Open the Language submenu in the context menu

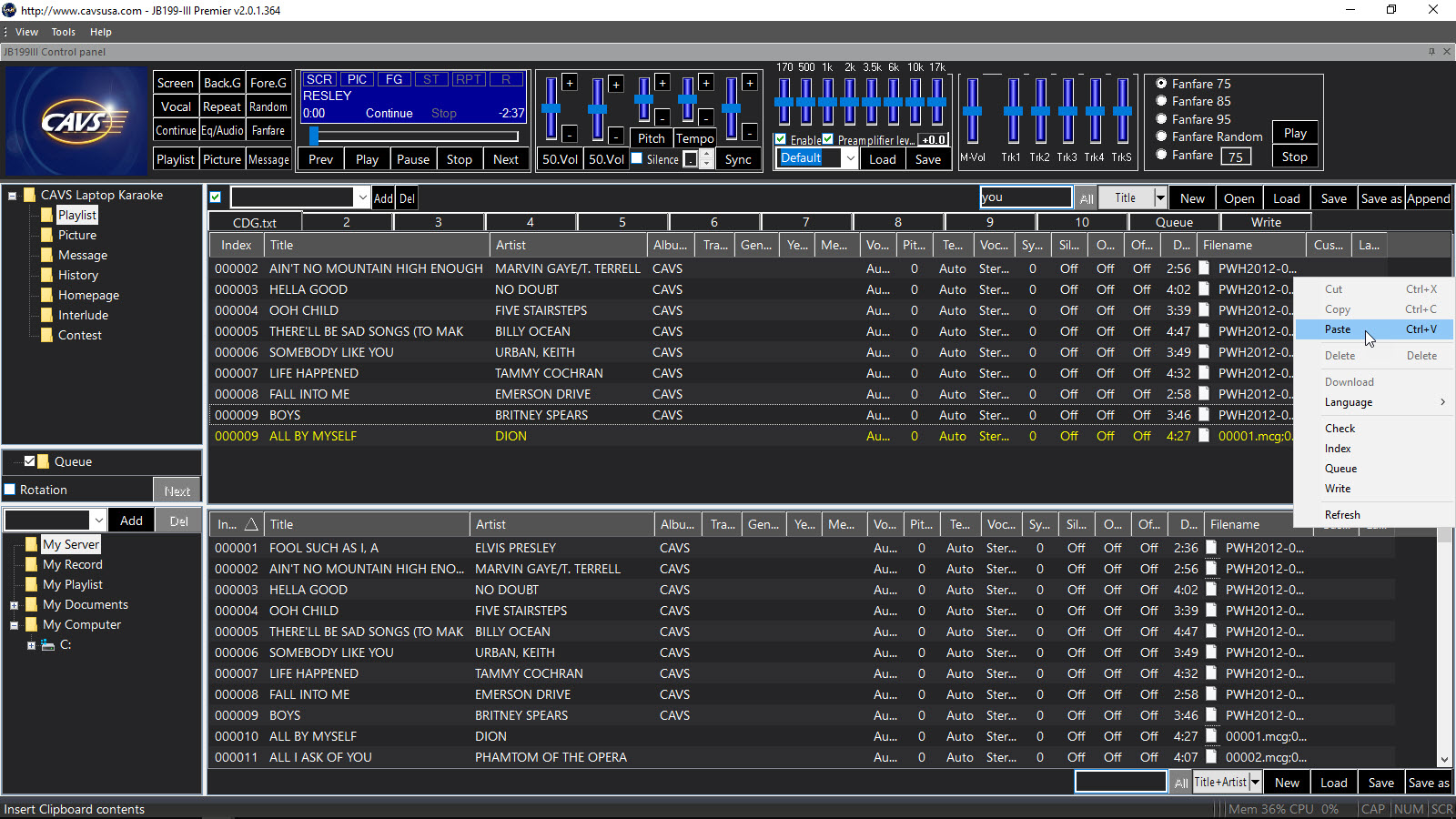coord(1373,402)
